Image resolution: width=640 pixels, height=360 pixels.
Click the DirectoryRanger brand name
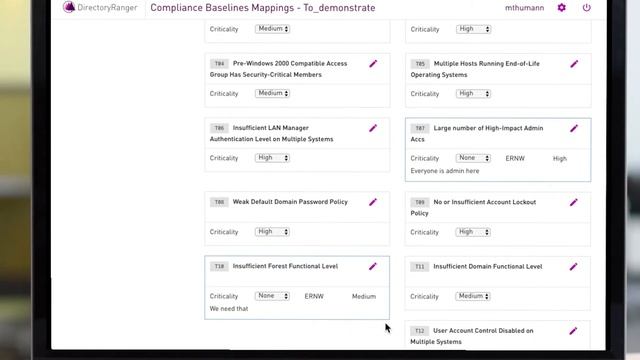point(107,8)
